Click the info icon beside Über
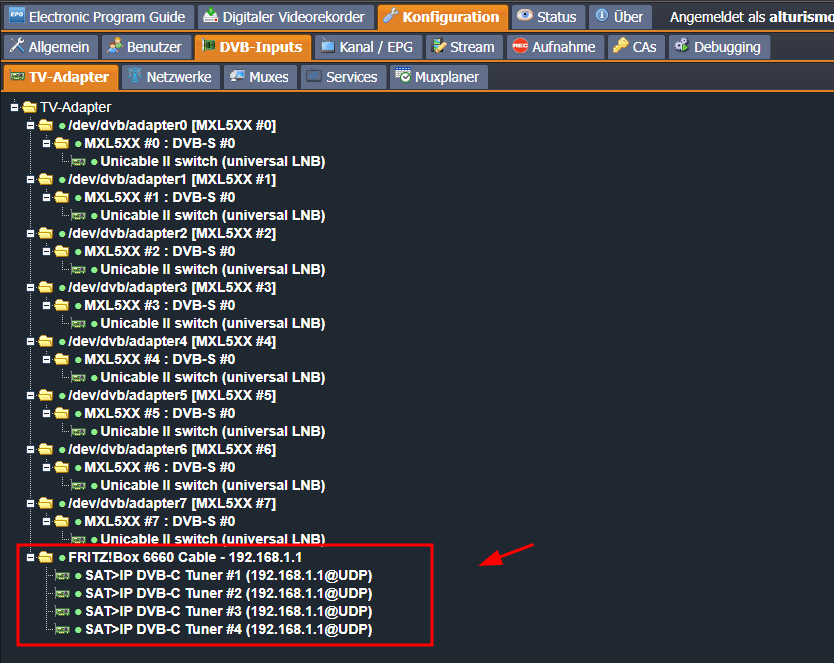The height and width of the screenshot is (663, 834). click(602, 15)
